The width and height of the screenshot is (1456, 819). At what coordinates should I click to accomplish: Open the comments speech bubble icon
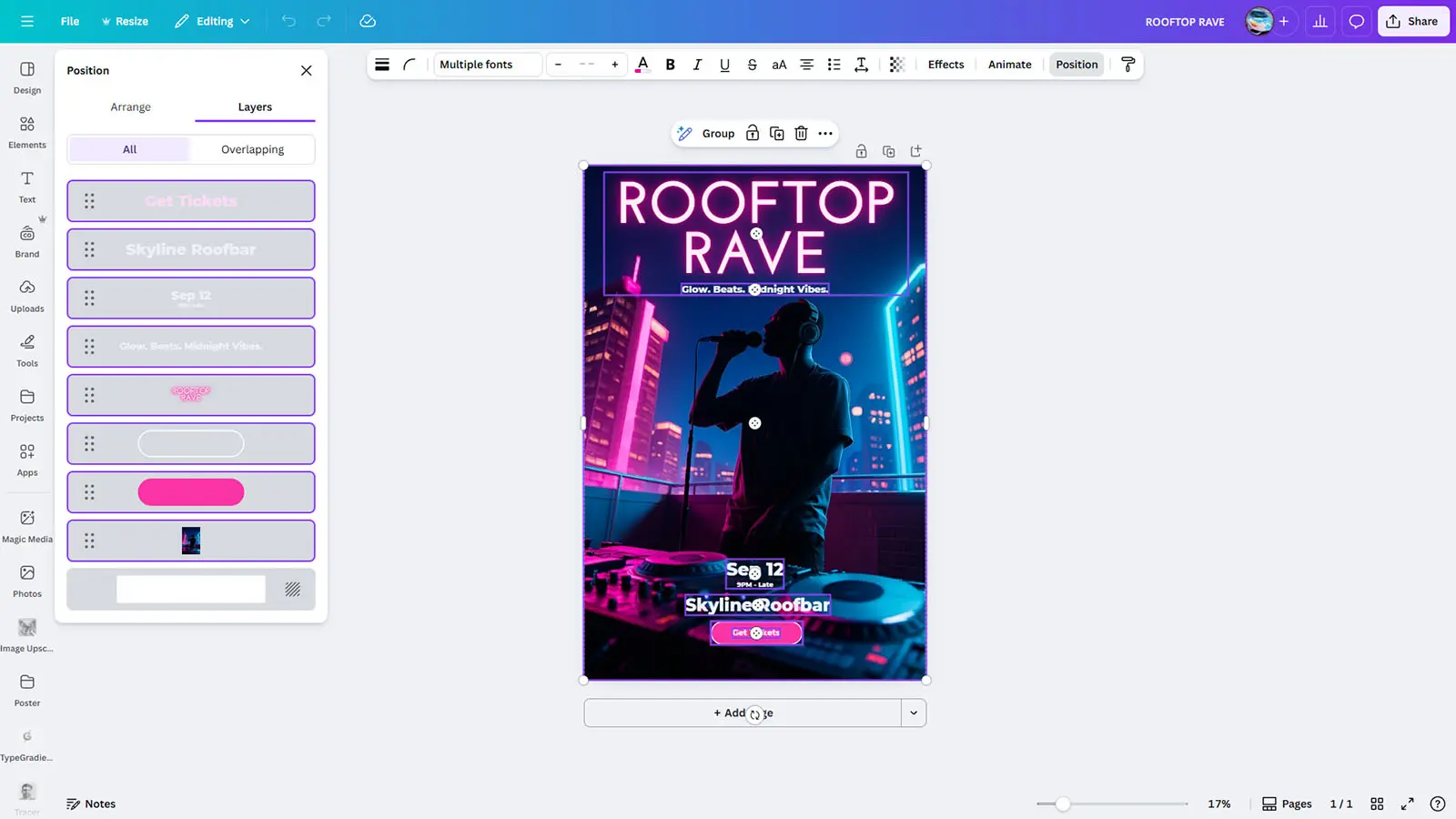click(1356, 21)
